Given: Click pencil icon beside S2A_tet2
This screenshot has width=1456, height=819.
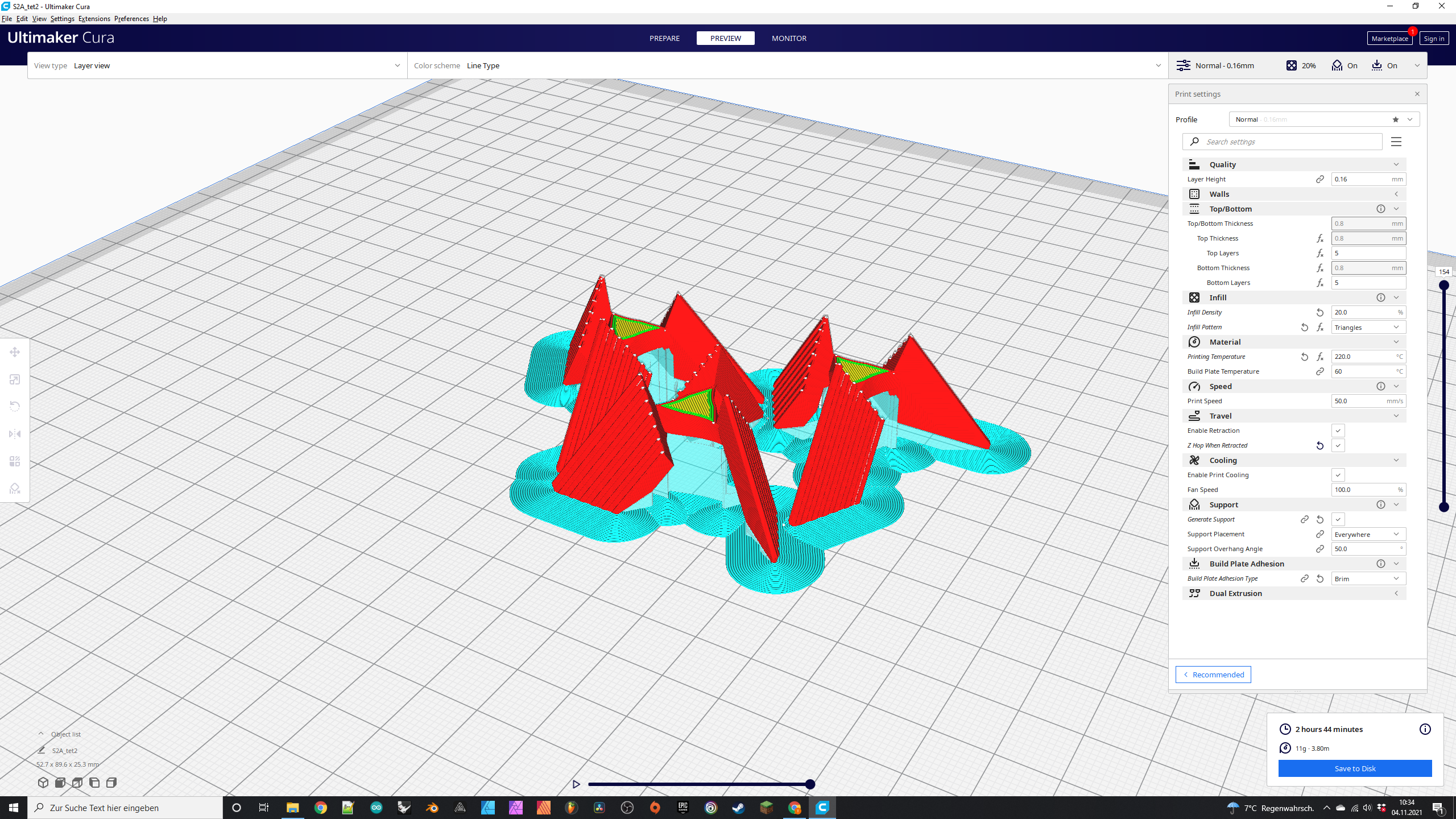Looking at the screenshot, I should (42, 750).
